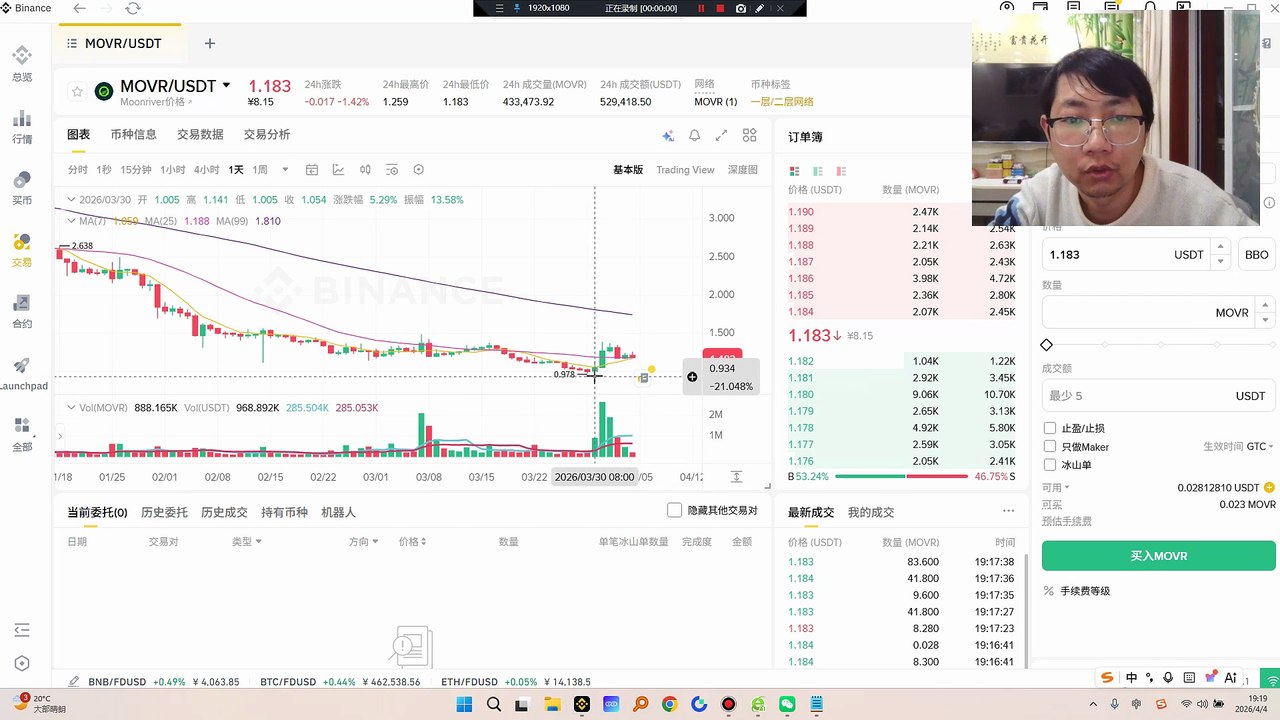Open the AI sparkle analysis icon
This screenshot has height=720, width=1280.
tap(668, 136)
